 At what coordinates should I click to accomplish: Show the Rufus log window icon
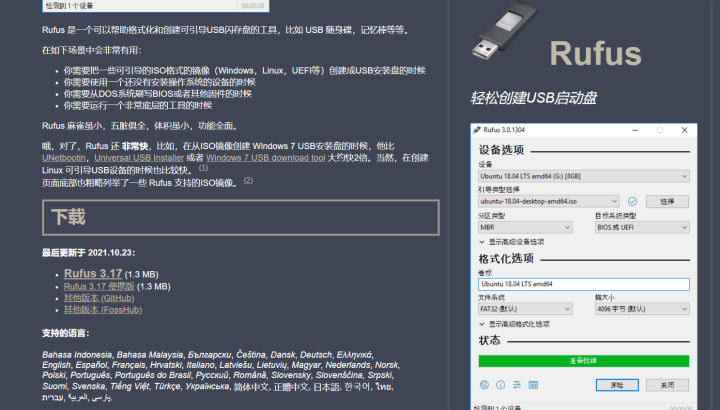click(x=533, y=385)
